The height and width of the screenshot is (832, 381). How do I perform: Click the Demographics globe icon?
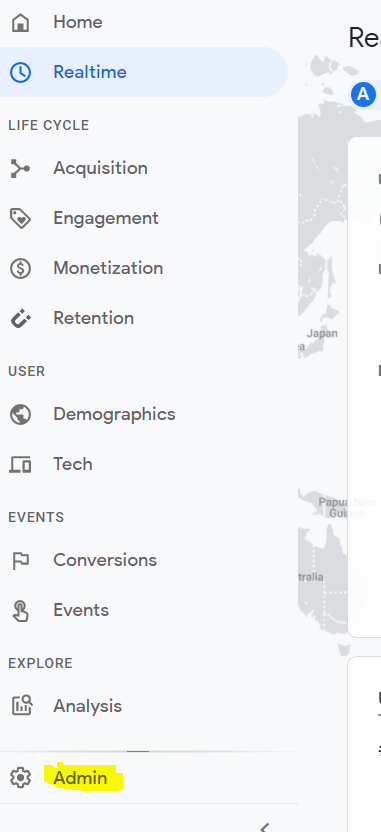20,414
